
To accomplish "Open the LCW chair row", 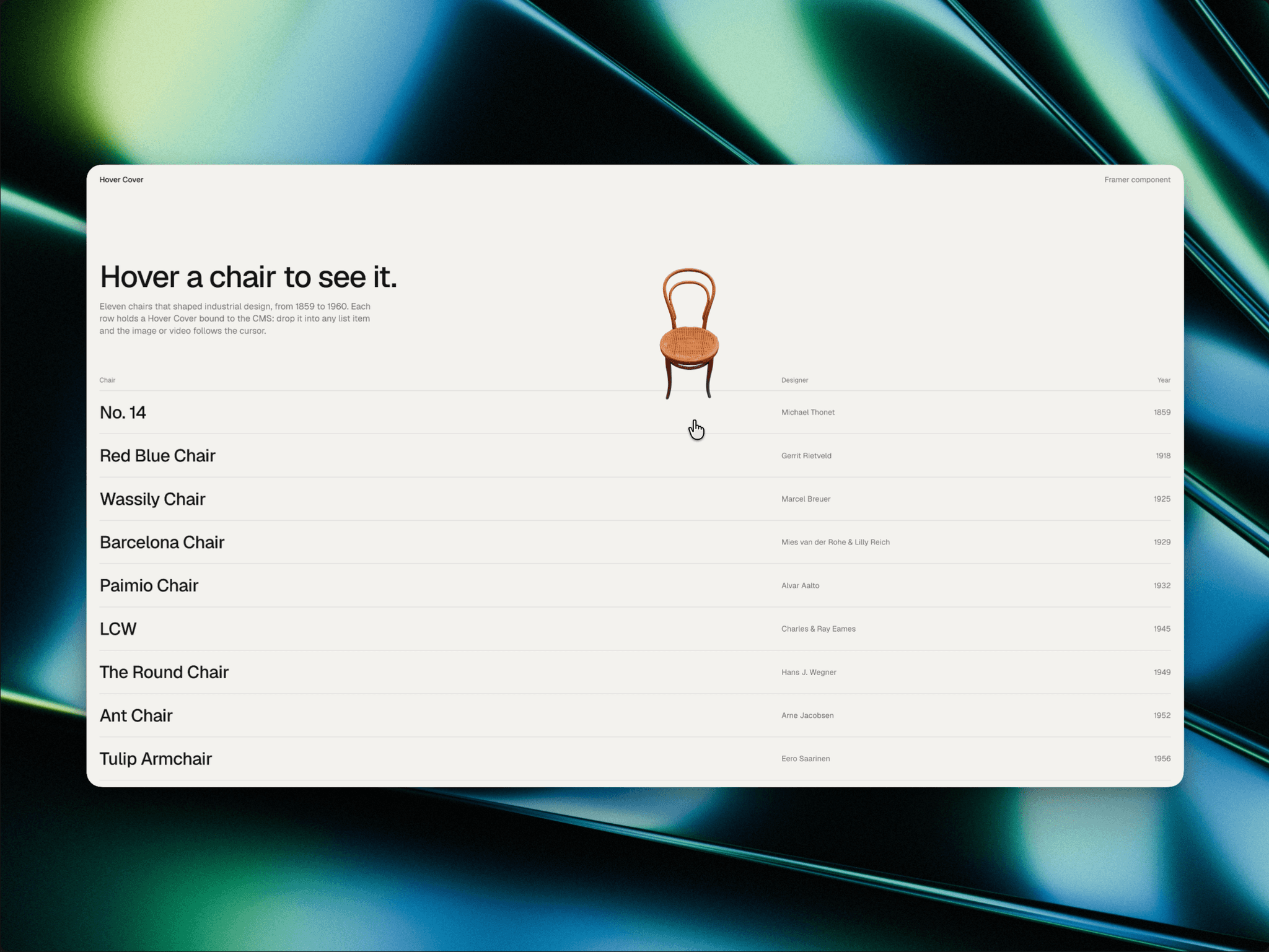I will click(635, 629).
